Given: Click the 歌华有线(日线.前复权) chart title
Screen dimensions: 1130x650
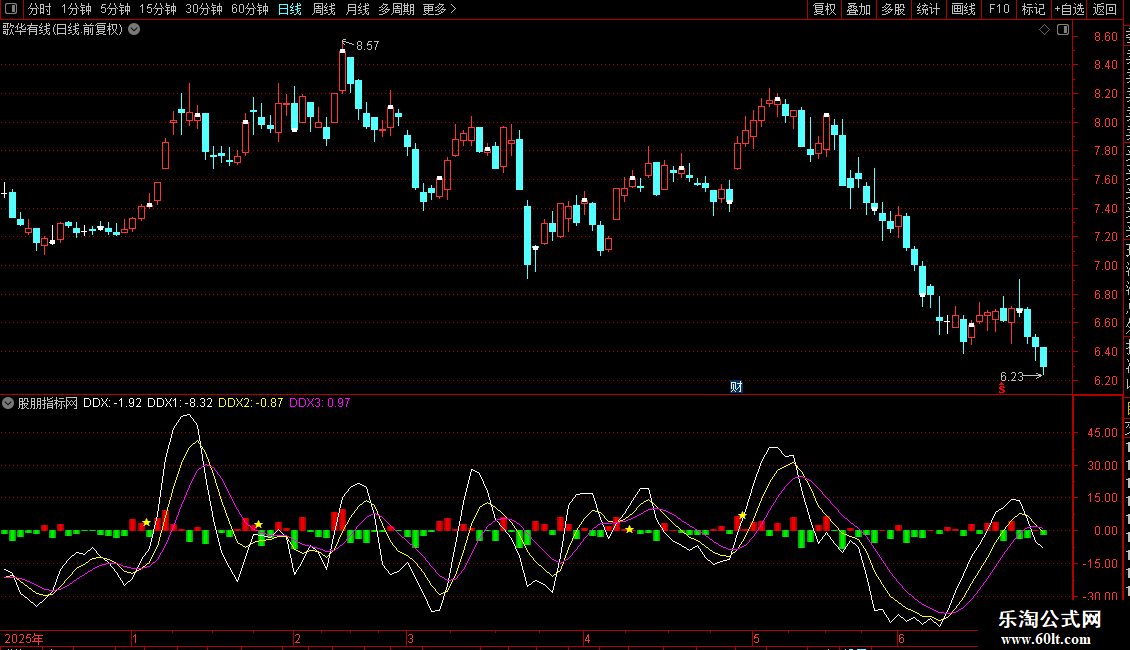Looking at the screenshot, I should pos(63,30).
